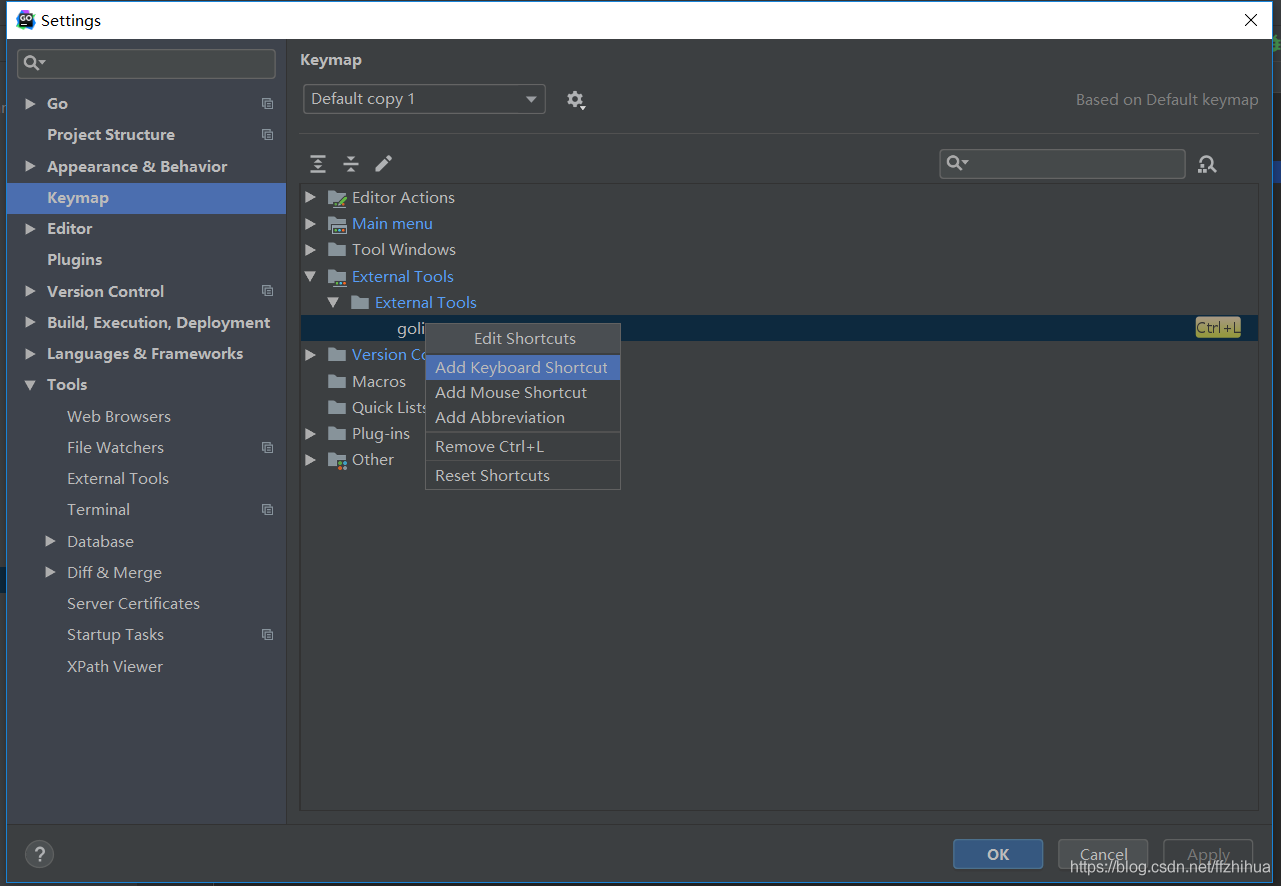Click the Expand All icon in keymap toolbar
This screenshot has height=886, width=1281.
click(x=318, y=164)
